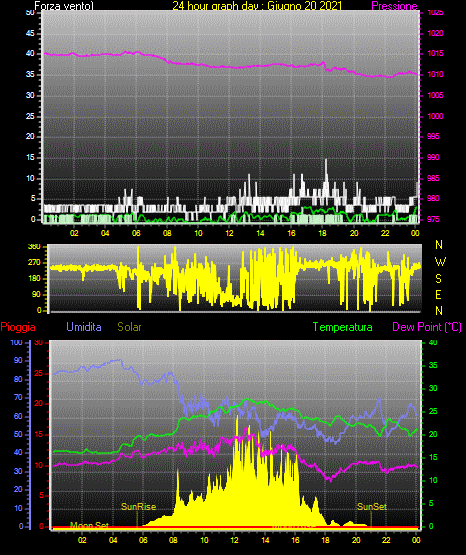Click the Temperatura legend label
This screenshot has height=555, width=466.
pyautogui.click(x=342, y=327)
